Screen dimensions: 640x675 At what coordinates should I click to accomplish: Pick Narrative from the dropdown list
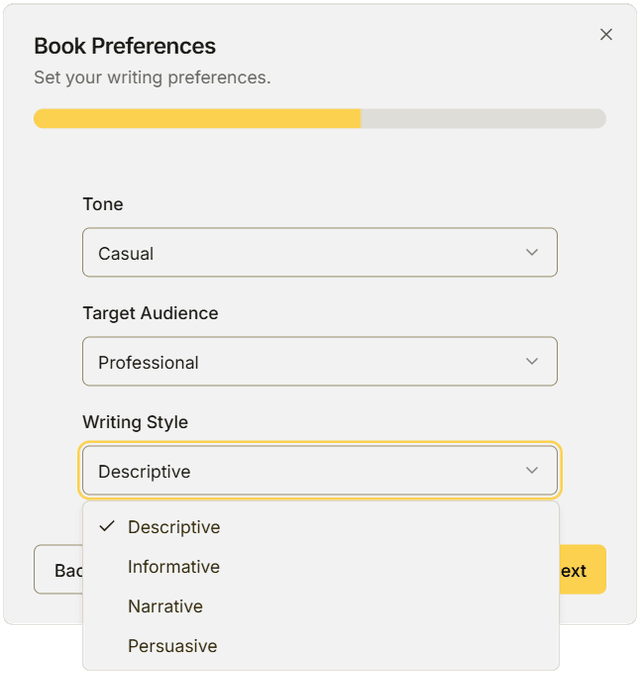point(165,606)
